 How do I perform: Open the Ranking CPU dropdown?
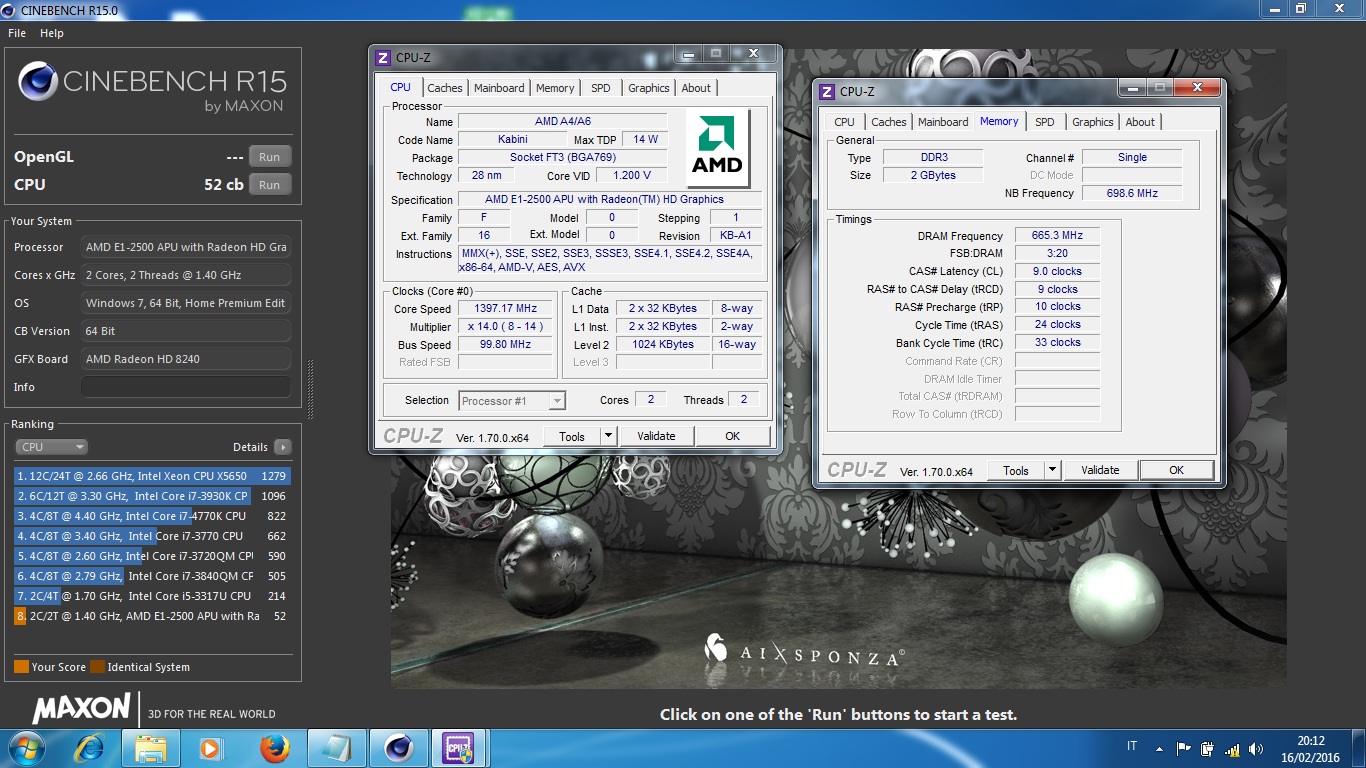pyautogui.click(x=51, y=447)
